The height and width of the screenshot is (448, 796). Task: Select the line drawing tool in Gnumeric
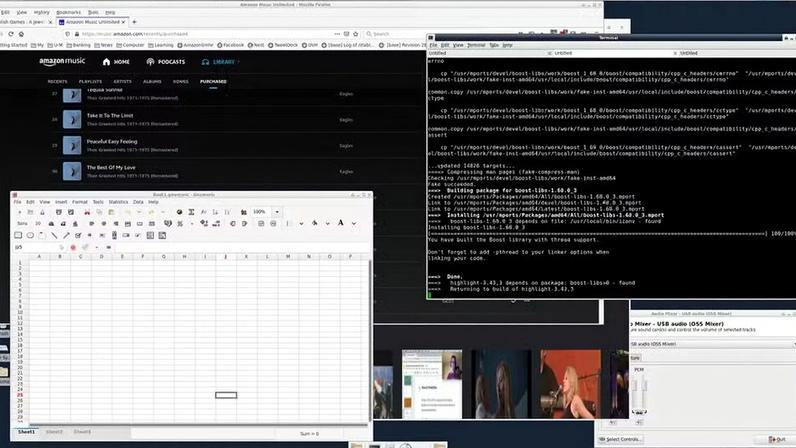54,235
